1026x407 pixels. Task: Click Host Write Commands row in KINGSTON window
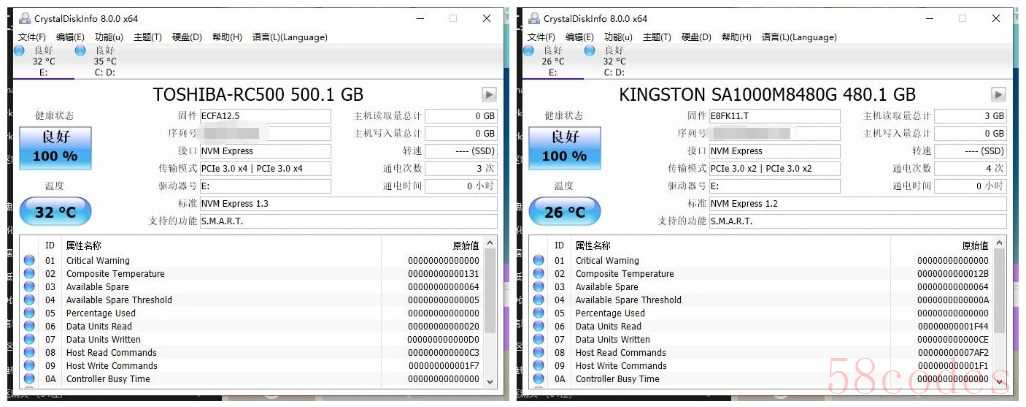[x=761, y=365]
